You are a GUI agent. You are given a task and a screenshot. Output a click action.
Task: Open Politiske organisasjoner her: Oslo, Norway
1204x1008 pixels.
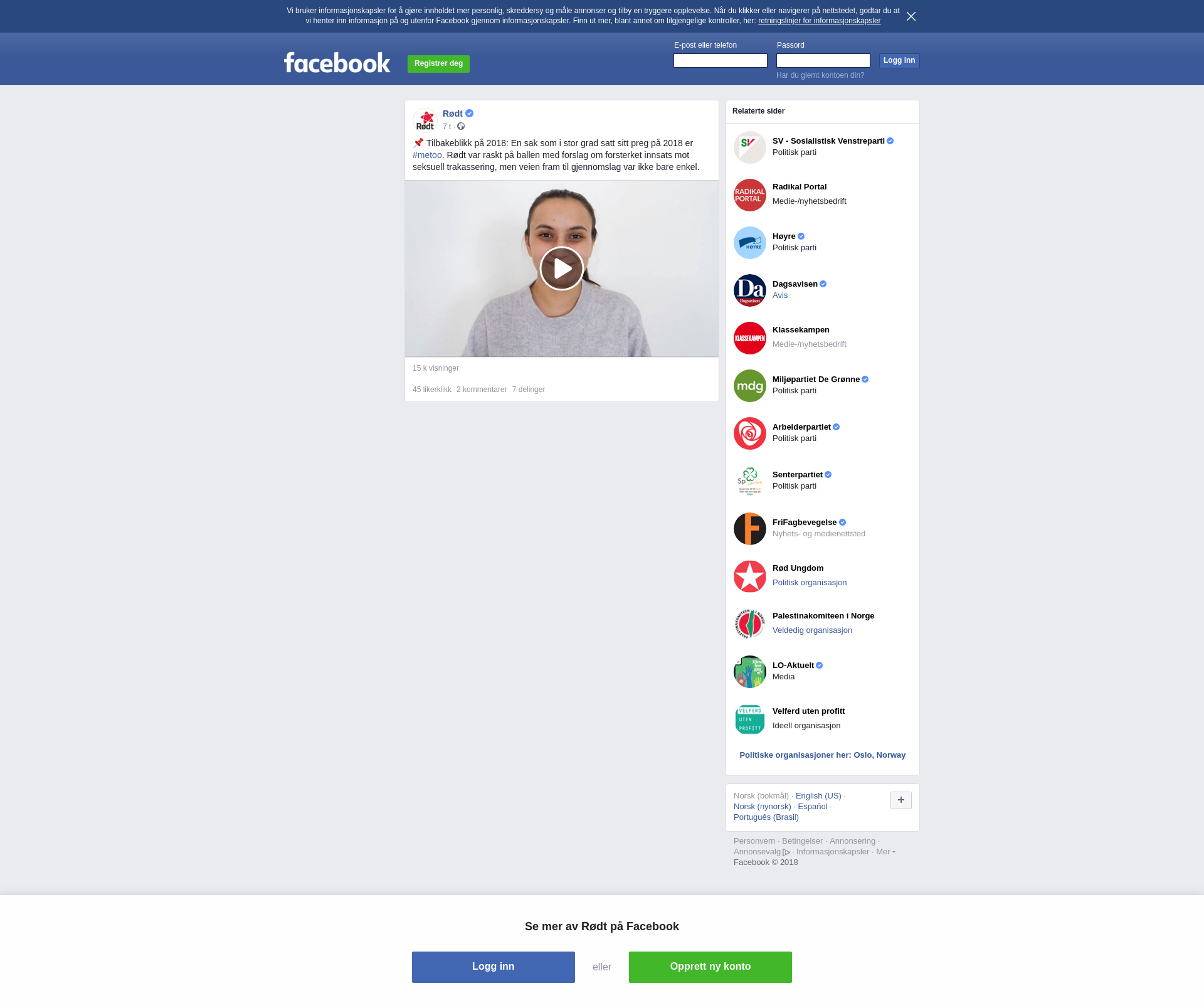[x=823, y=755]
